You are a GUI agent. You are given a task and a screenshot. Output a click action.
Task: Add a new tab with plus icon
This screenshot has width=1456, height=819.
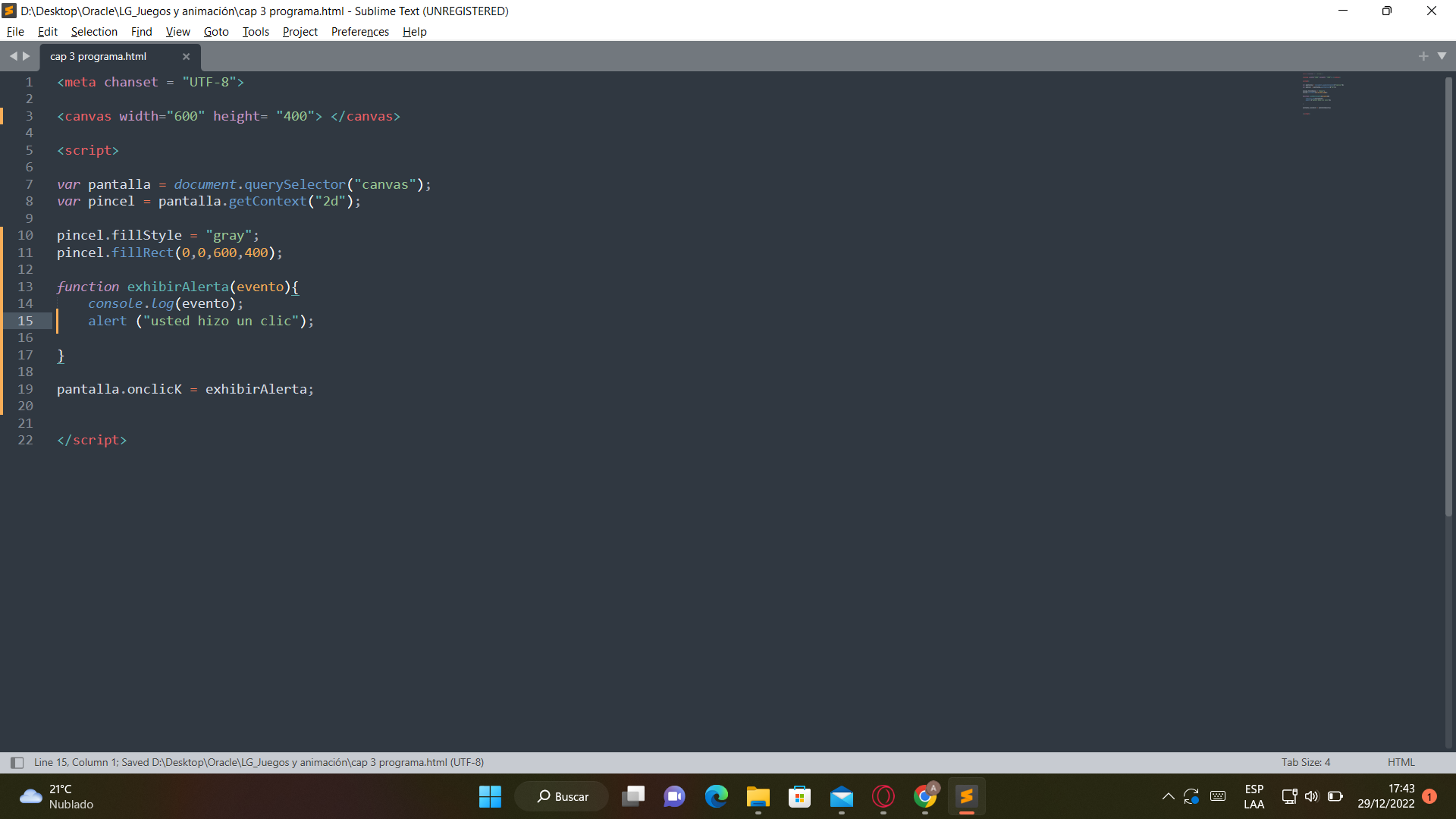pyautogui.click(x=1423, y=56)
